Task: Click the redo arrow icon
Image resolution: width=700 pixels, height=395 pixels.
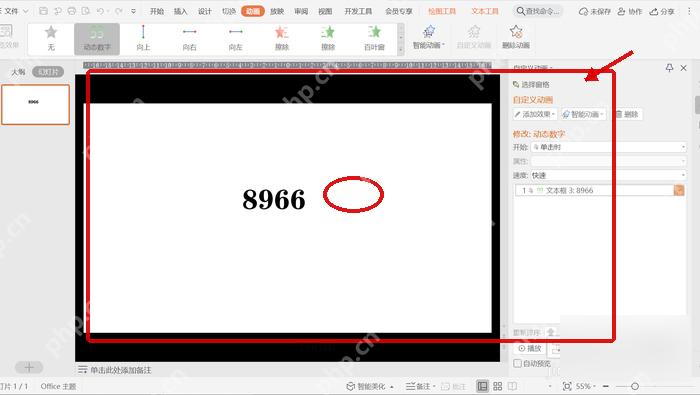Action: pos(118,11)
